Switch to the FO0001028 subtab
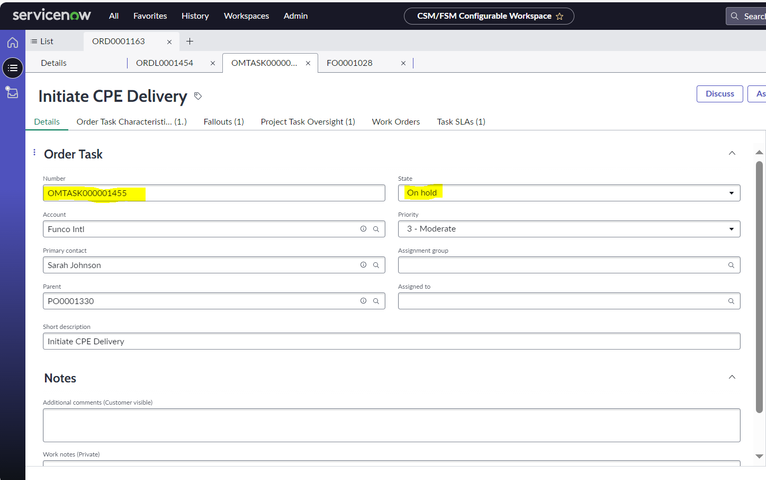Viewport: 766px width, 480px height. pyautogui.click(x=349, y=63)
